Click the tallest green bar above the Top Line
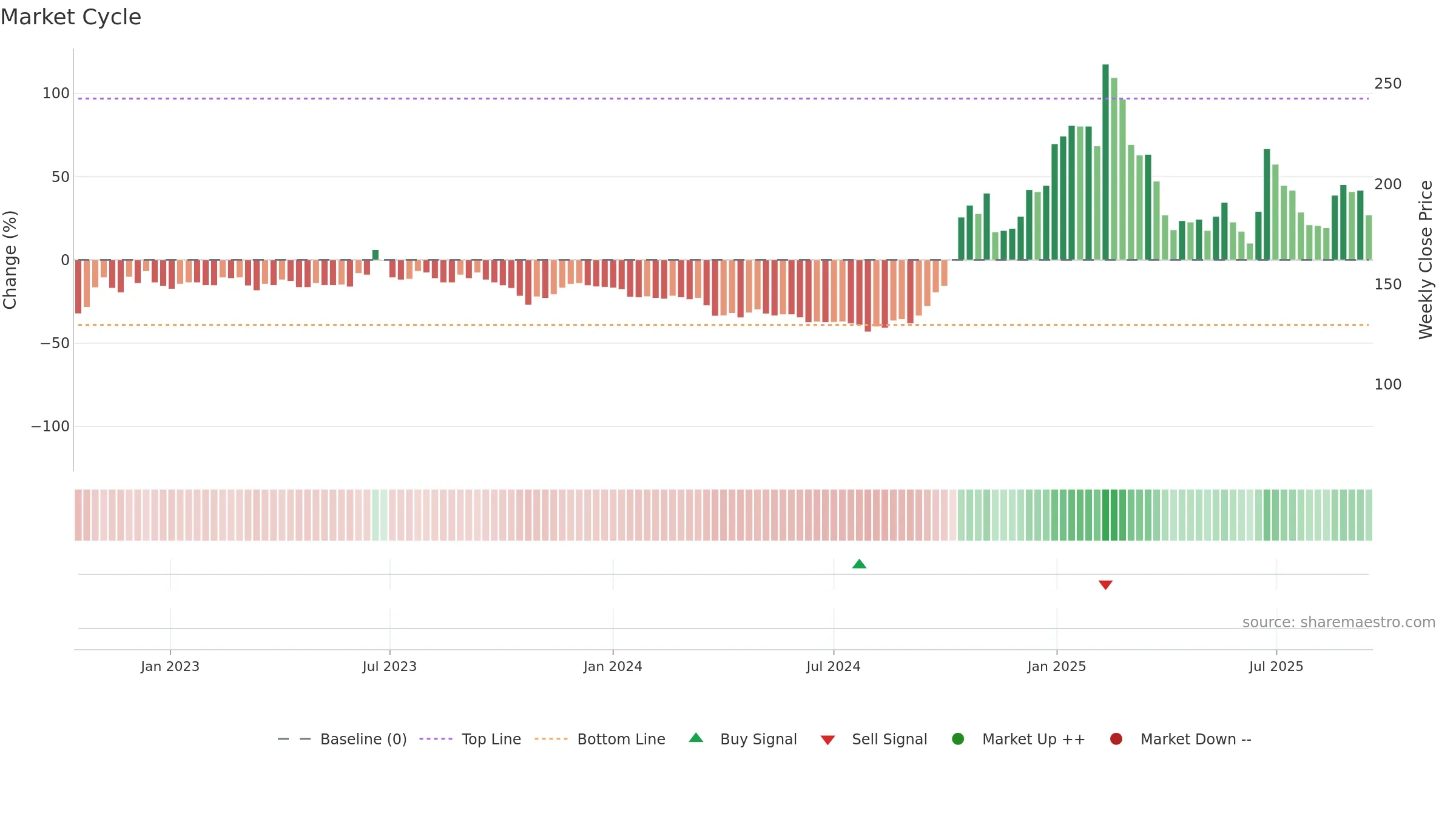 (x=1105, y=162)
